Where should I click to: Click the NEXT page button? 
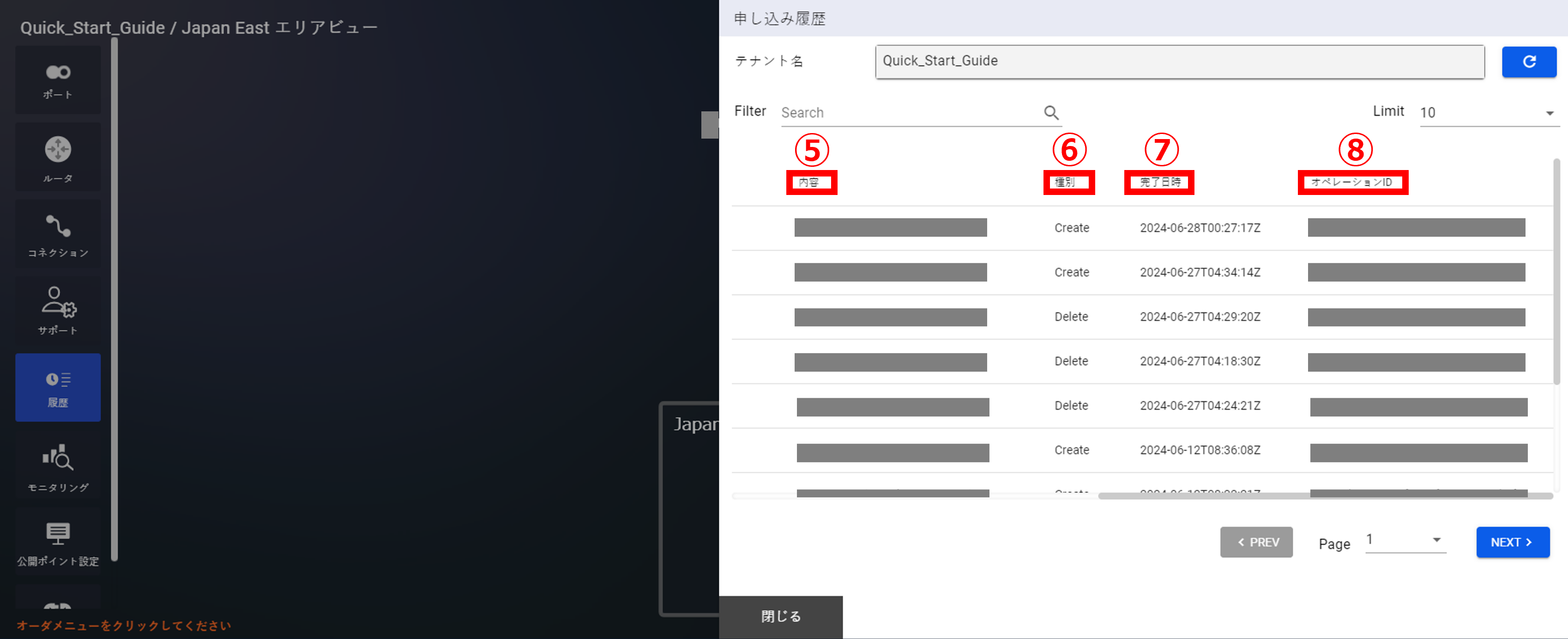click(x=1512, y=542)
